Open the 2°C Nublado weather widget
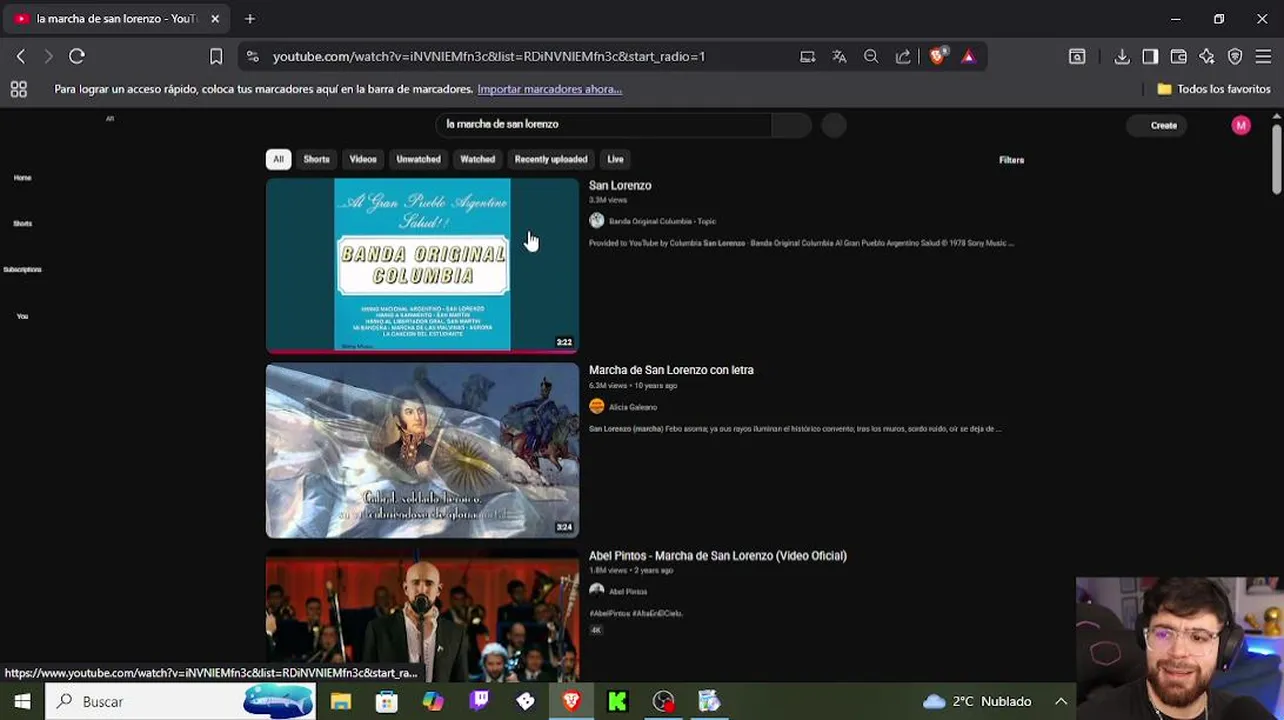The height and width of the screenshot is (720, 1284). point(977,701)
